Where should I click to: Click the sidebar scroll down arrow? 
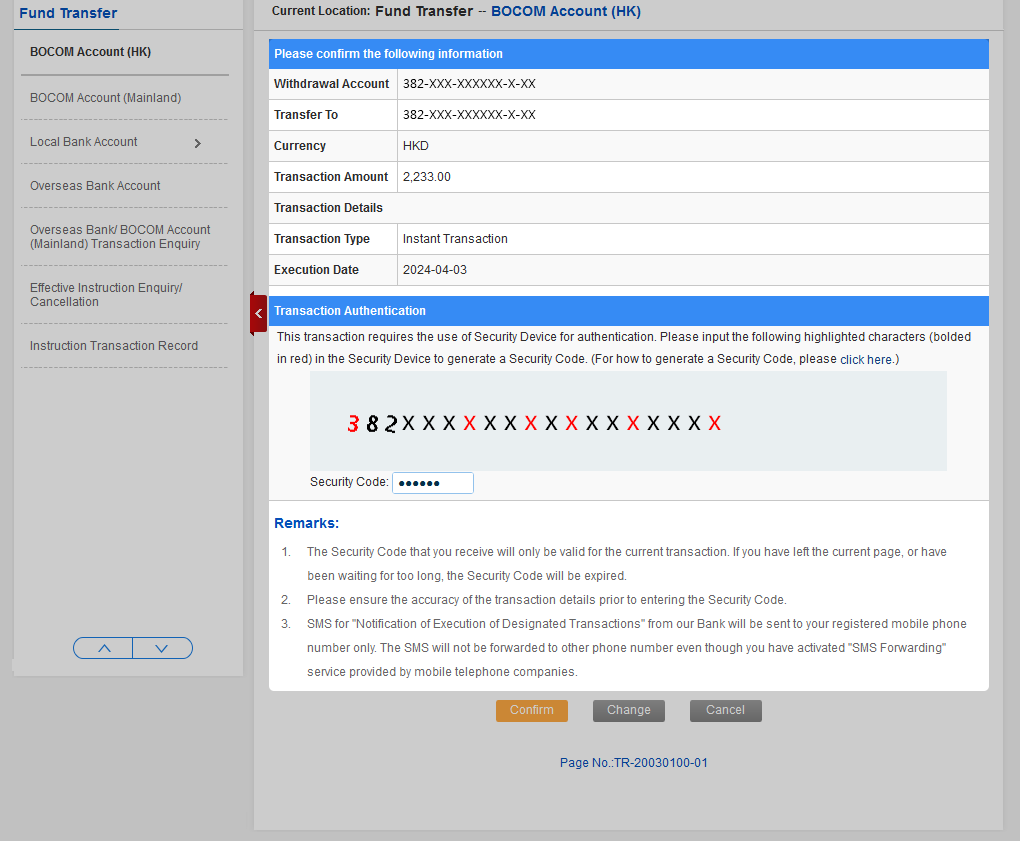tap(162, 648)
